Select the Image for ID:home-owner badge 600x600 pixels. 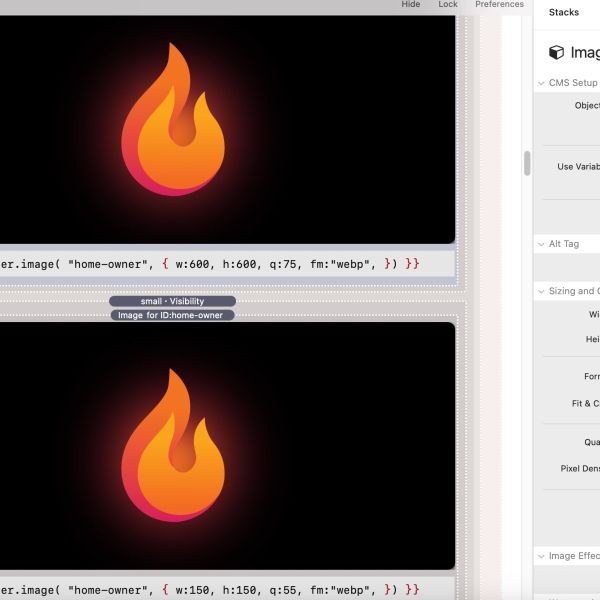pos(172,315)
